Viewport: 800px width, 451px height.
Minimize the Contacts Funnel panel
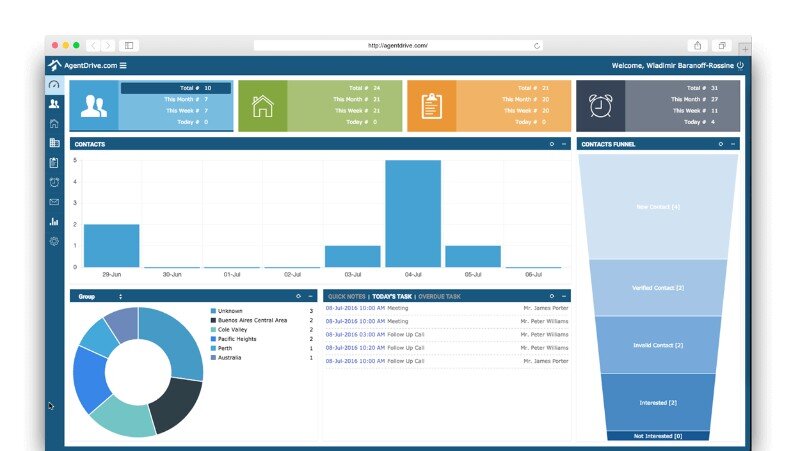click(x=732, y=144)
